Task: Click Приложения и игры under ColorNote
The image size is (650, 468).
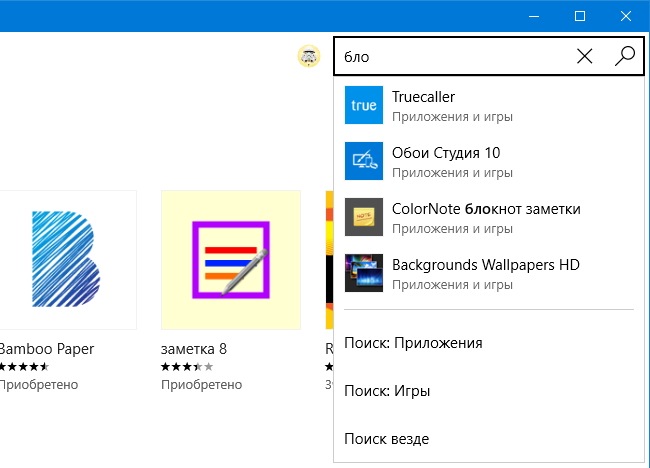Action: point(452,229)
